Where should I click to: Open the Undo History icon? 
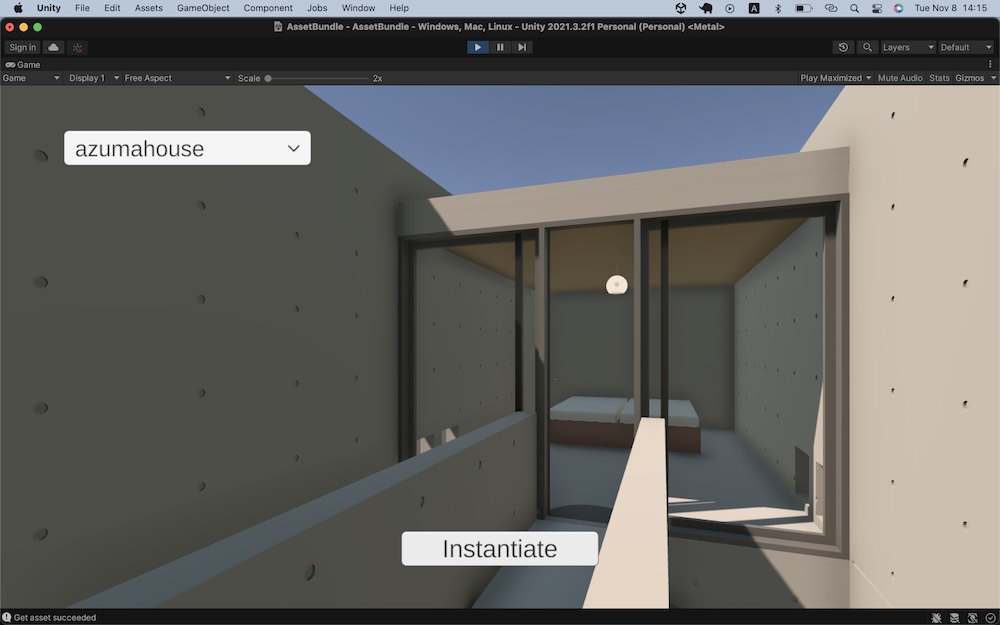(843, 47)
